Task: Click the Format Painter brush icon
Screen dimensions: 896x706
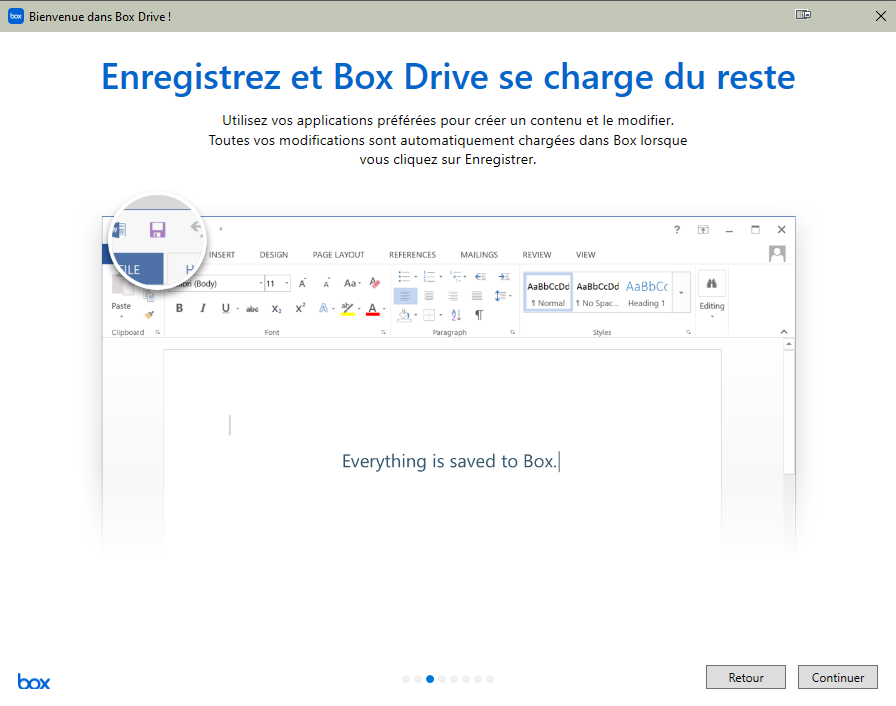Action: tap(150, 315)
